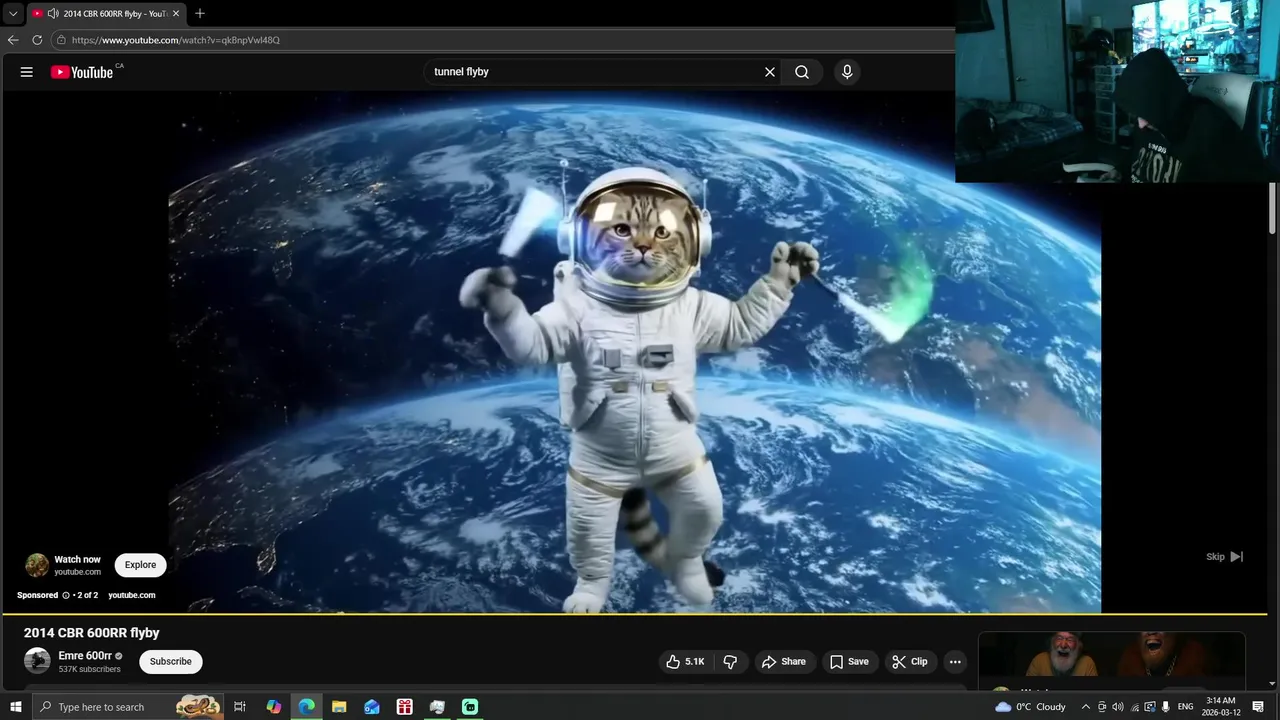Image resolution: width=1280 pixels, height=720 pixels.
Task: Open the red gift taskbar app
Action: (404, 707)
